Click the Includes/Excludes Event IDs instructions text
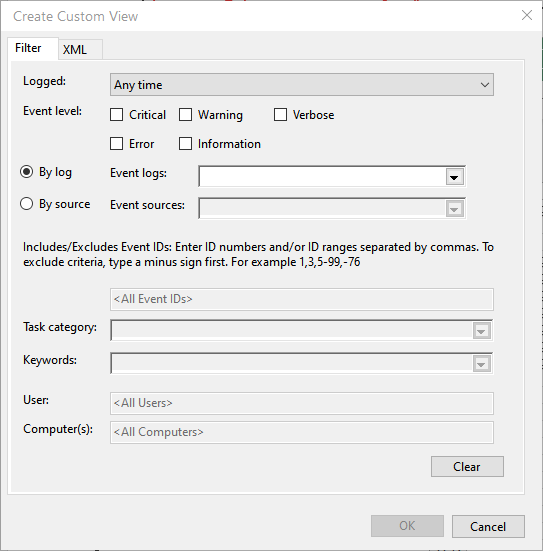Screen dimensions: 543x551 click(258, 254)
